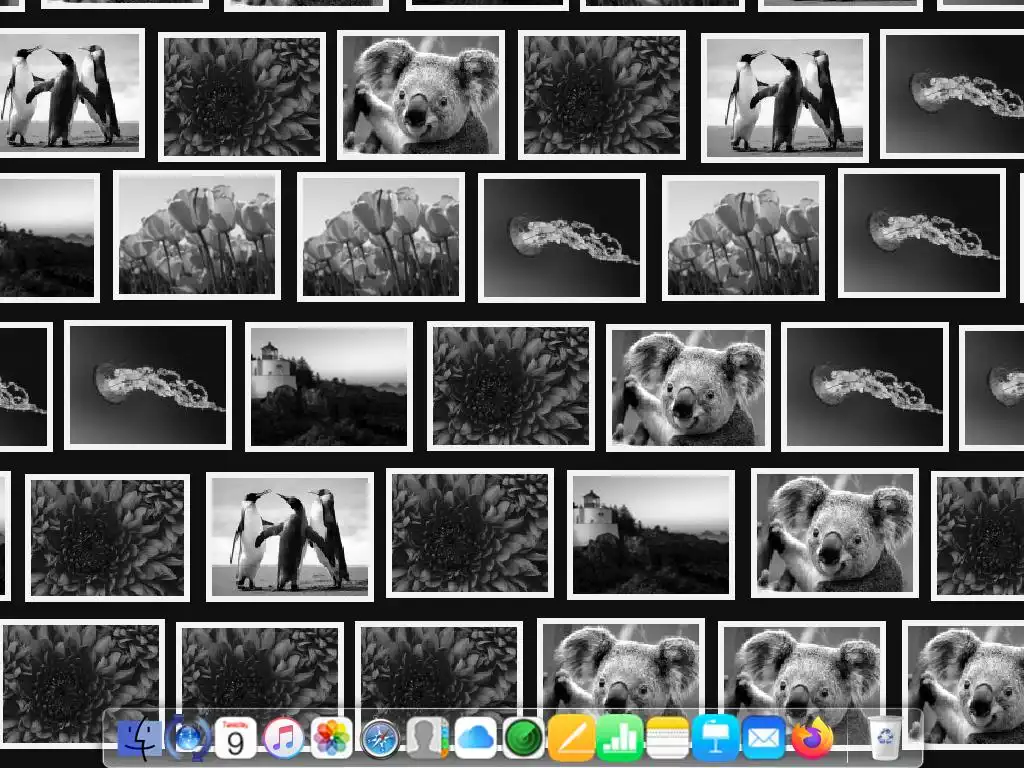The image size is (1024, 768).
Task: Open the Pages app in the dock
Action: point(571,739)
